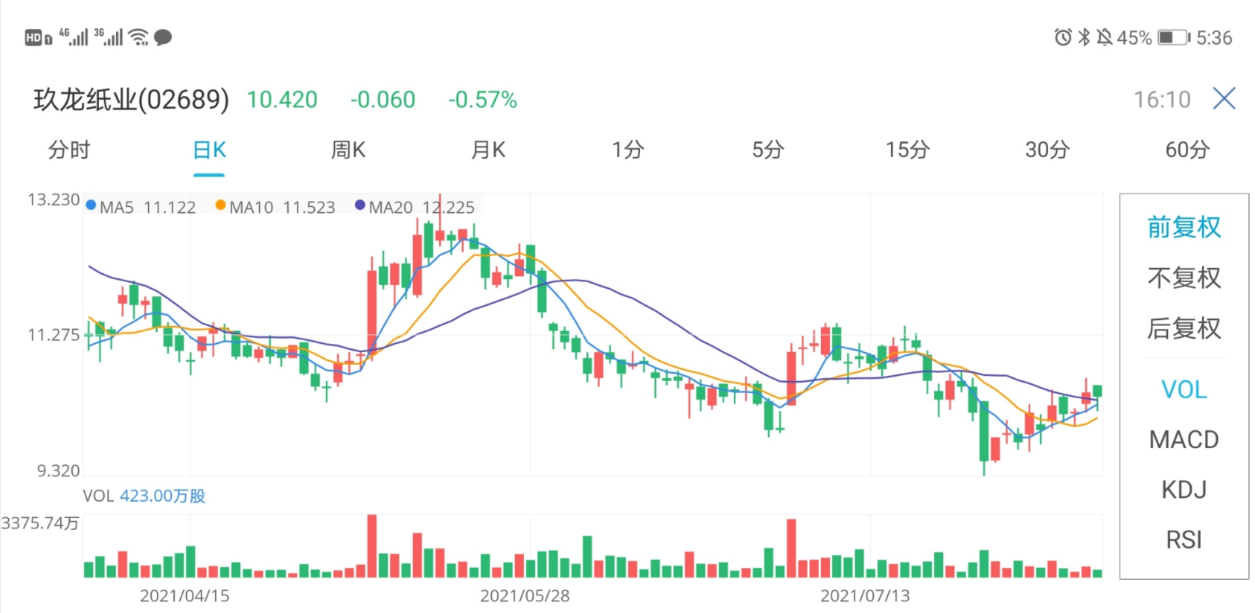Switch to the 分时 tab
This screenshot has height=613, width=1255.
click(69, 150)
